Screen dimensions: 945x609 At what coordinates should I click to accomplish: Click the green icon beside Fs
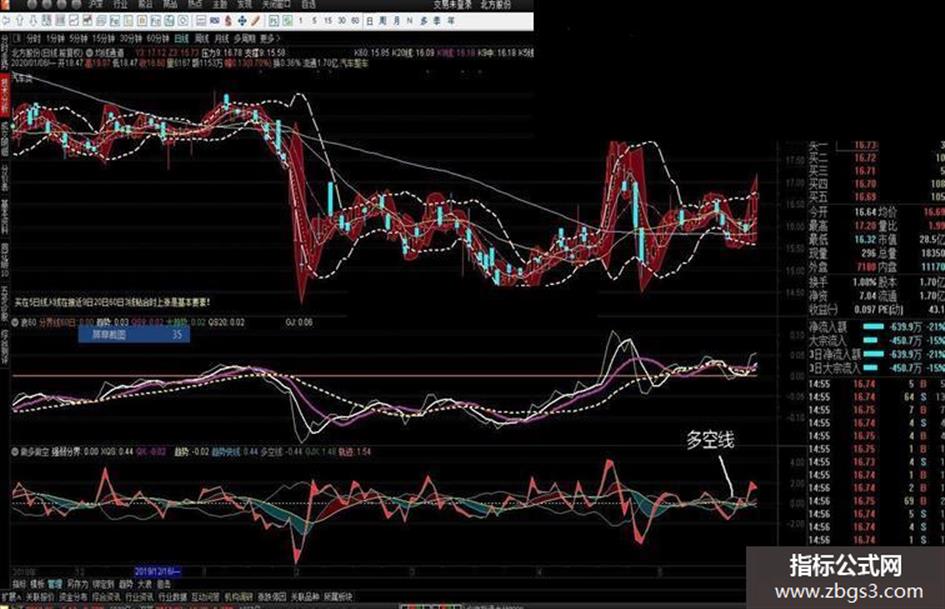(288, 21)
